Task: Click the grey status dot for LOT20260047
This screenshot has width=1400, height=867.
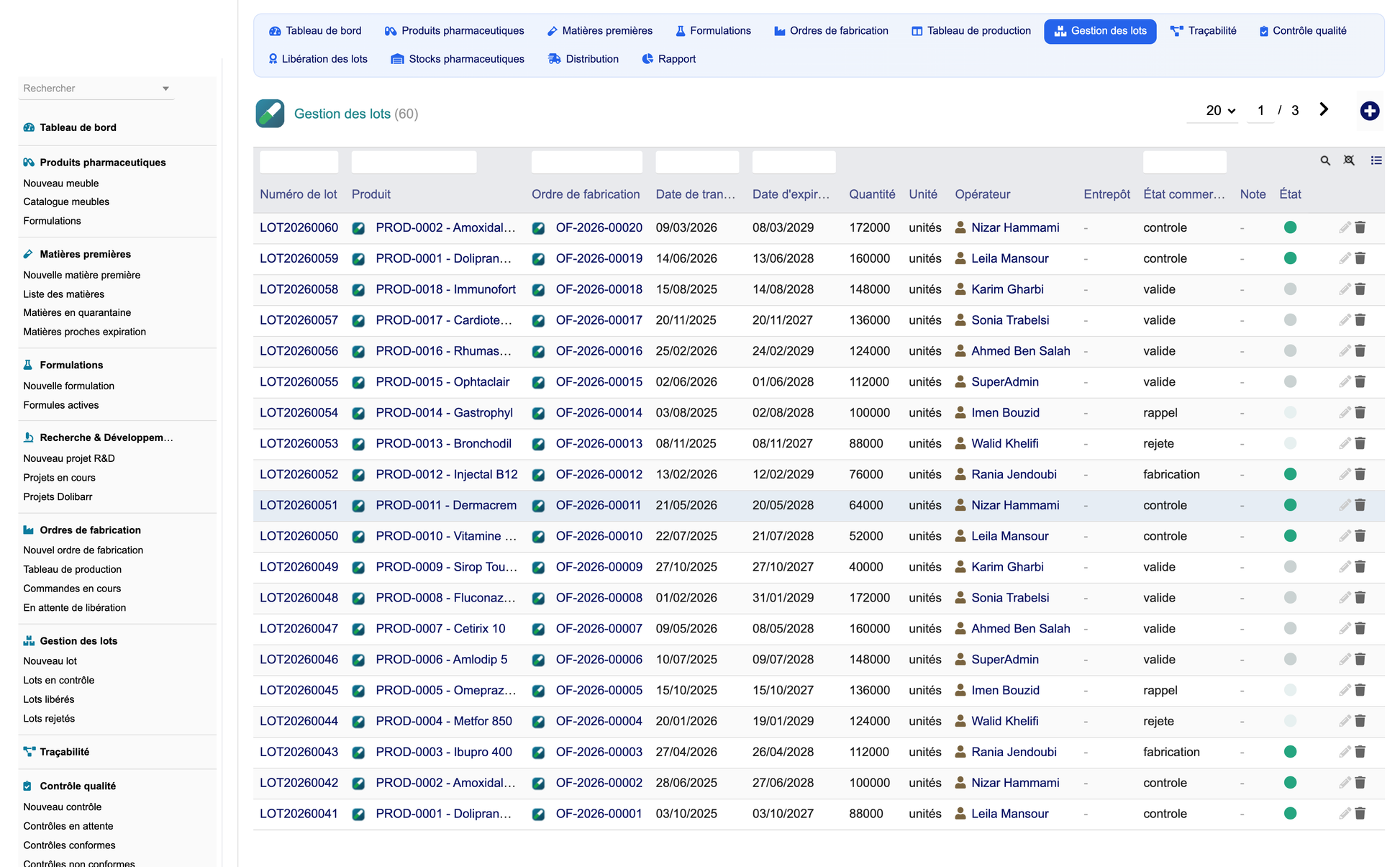Action: coord(1290,628)
